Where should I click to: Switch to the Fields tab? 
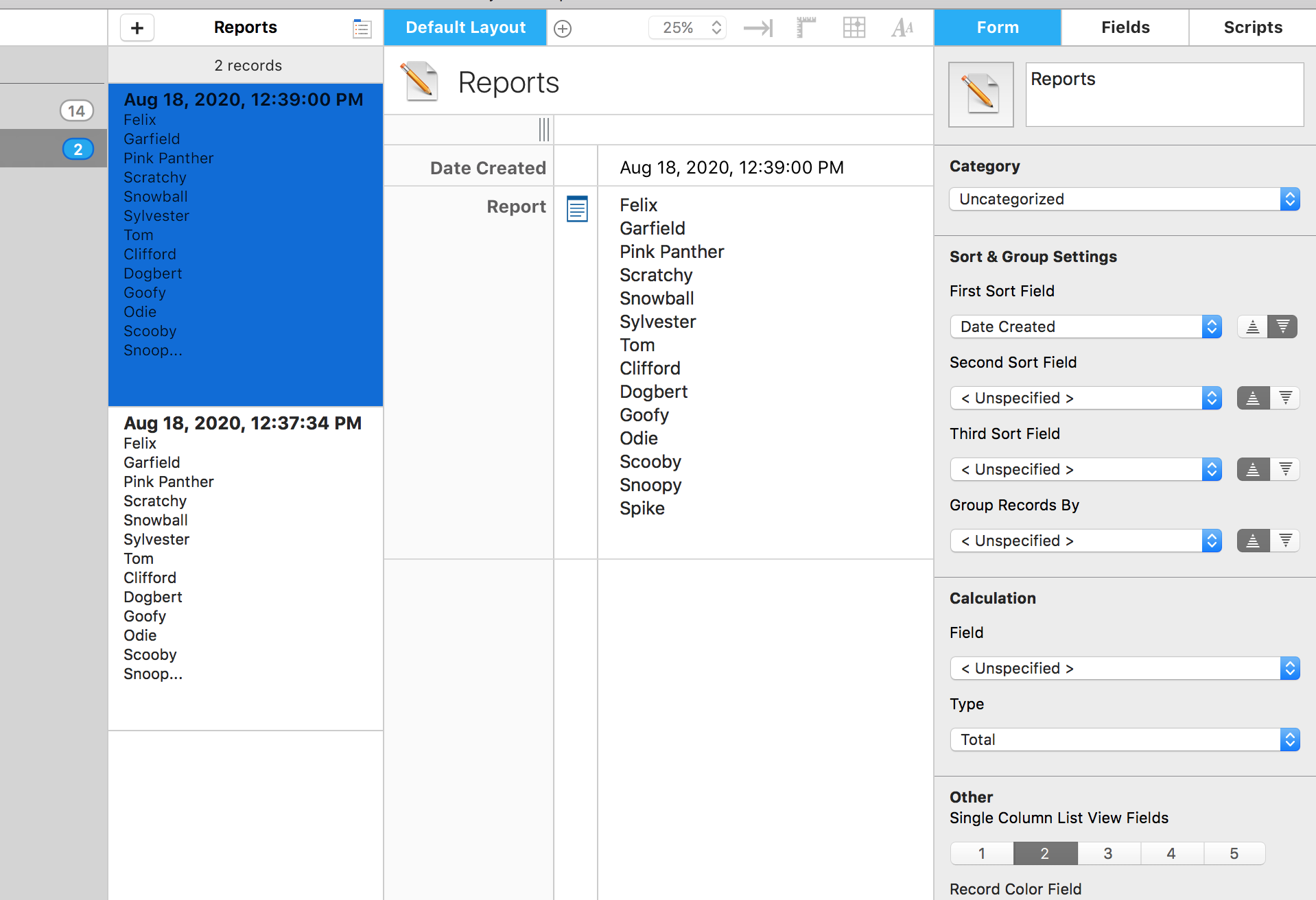point(1125,27)
